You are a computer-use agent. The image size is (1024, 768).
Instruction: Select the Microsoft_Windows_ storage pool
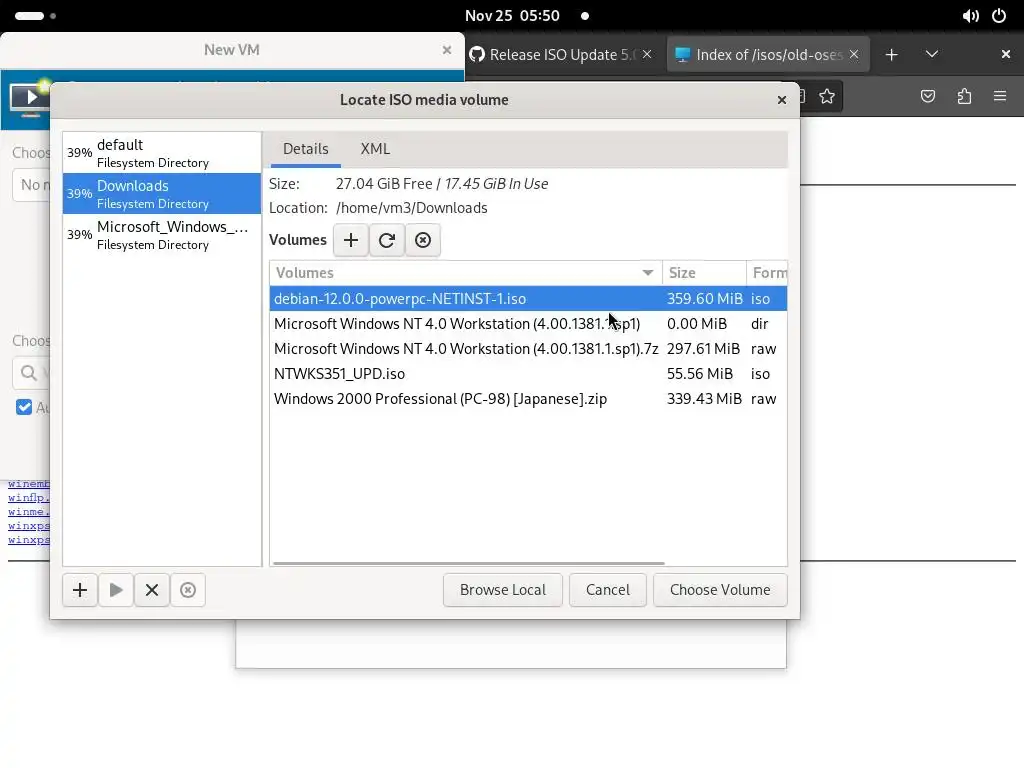click(162, 235)
